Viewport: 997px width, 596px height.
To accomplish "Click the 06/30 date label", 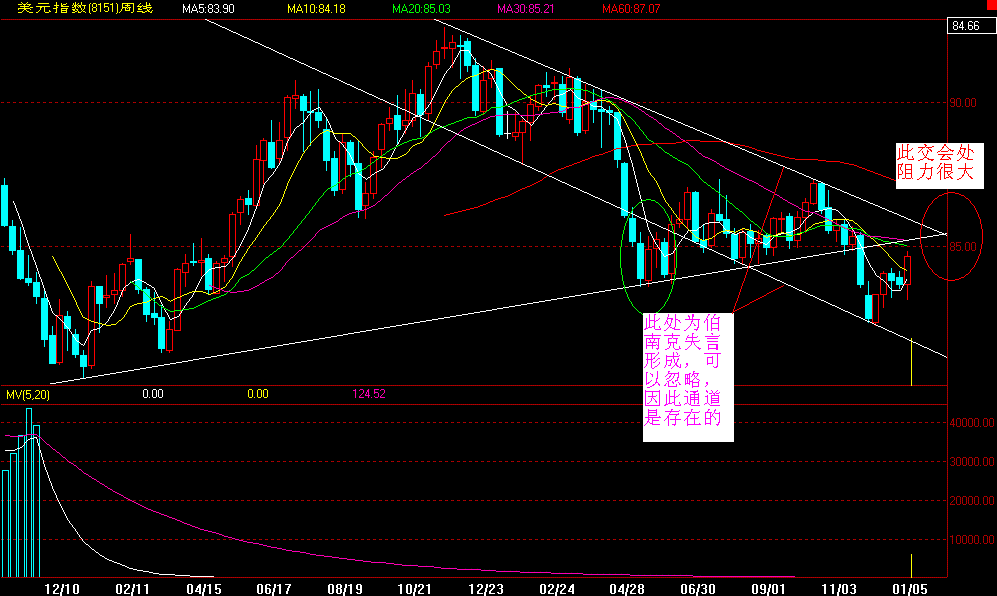I will coord(698,589).
